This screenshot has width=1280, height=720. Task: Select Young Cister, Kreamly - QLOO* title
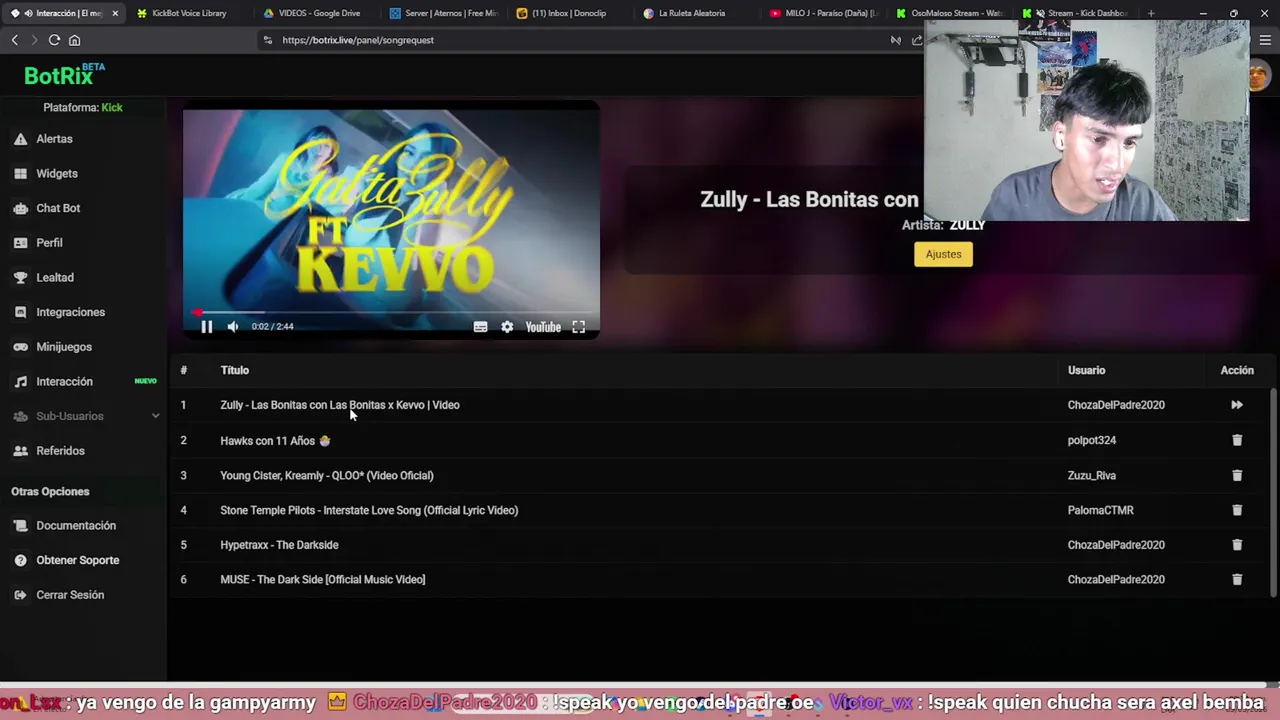point(327,475)
